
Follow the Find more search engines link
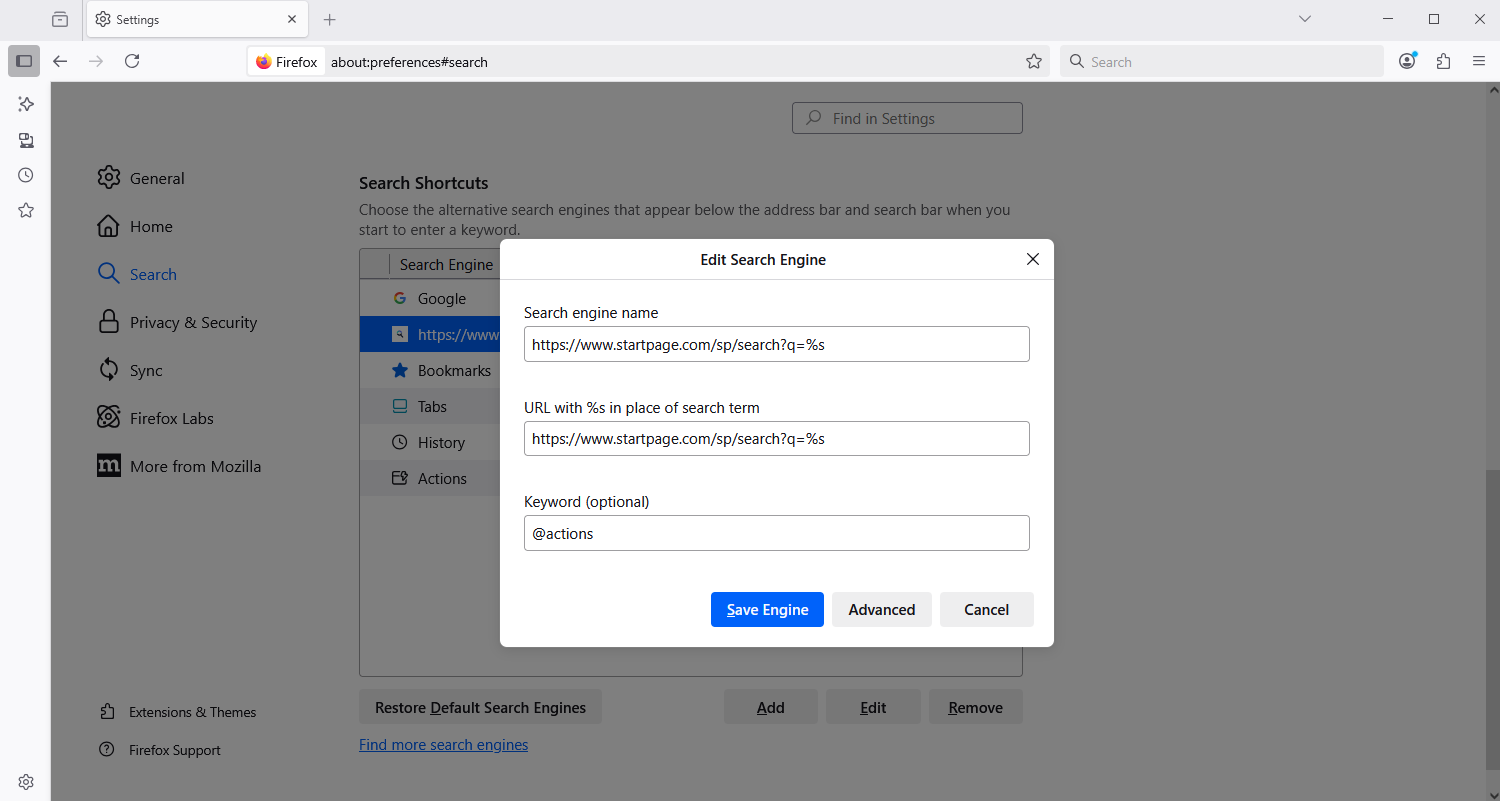[443, 745]
